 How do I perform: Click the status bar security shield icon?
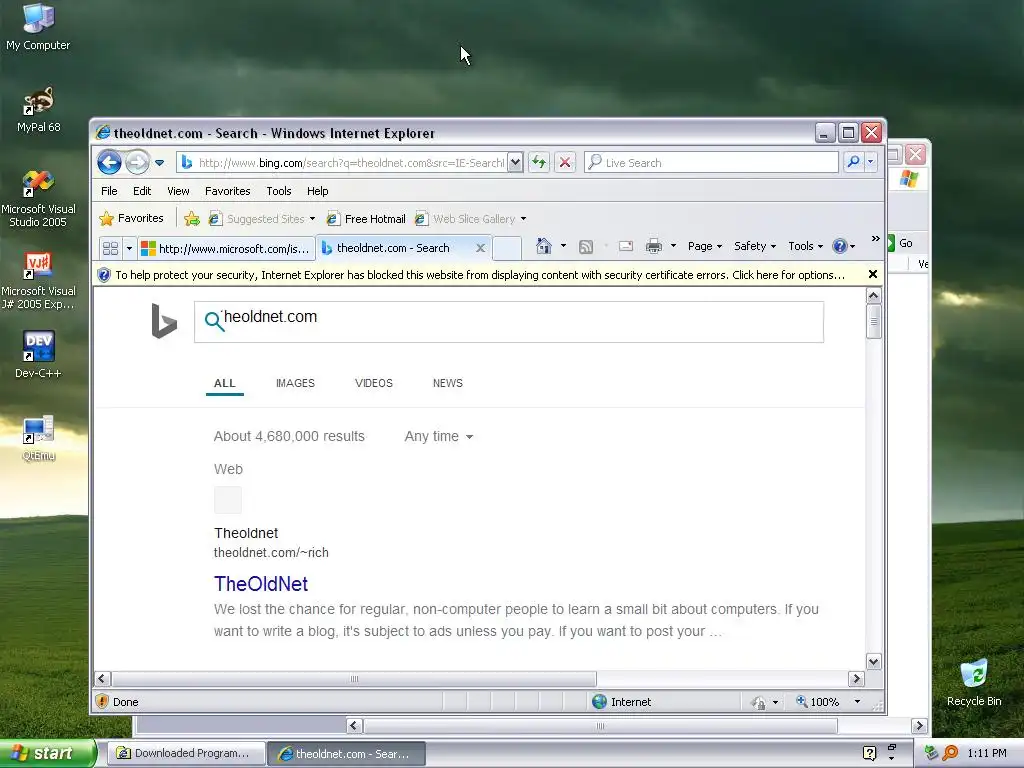coord(102,701)
